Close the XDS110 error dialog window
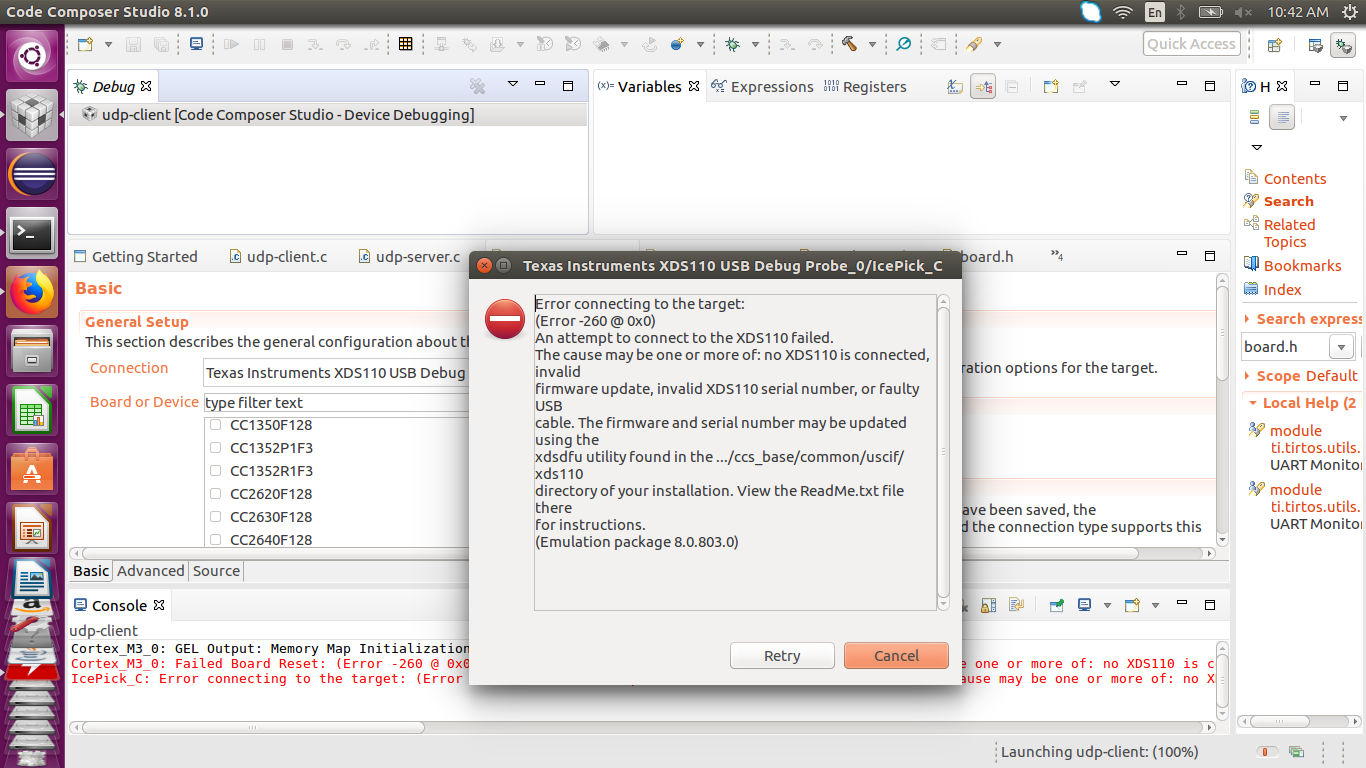This screenshot has width=1366, height=768. (484, 266)
